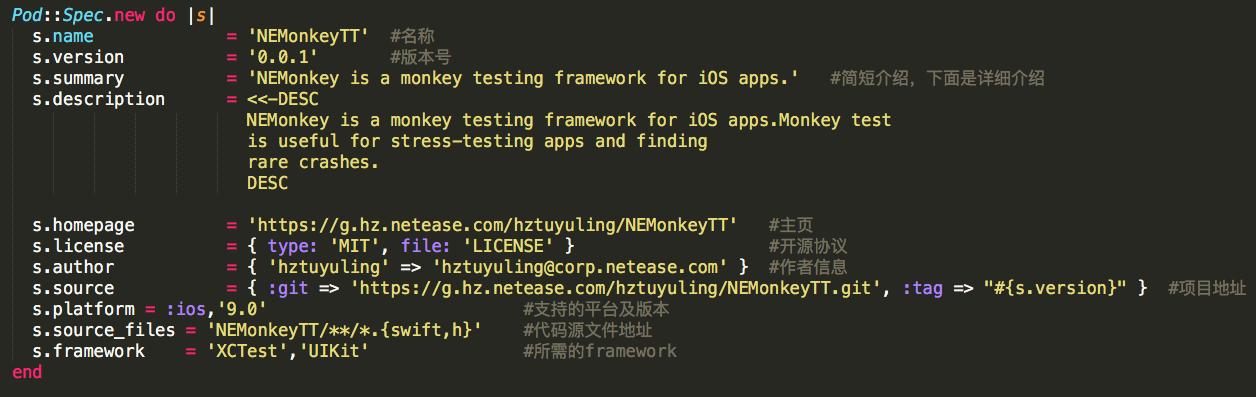Select the s.platform property
The height and width of the screenshot is (397, 1256).
[83, 309]
